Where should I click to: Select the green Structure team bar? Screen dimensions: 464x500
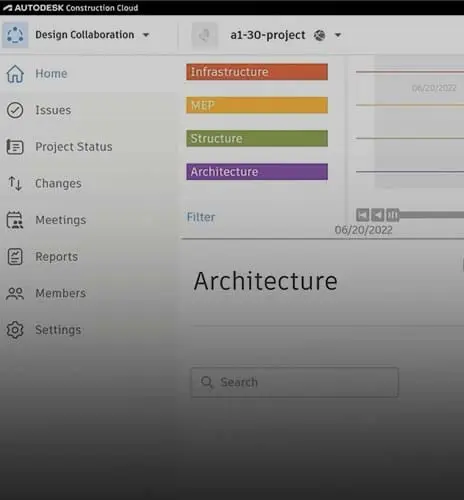tap(257, 138)
